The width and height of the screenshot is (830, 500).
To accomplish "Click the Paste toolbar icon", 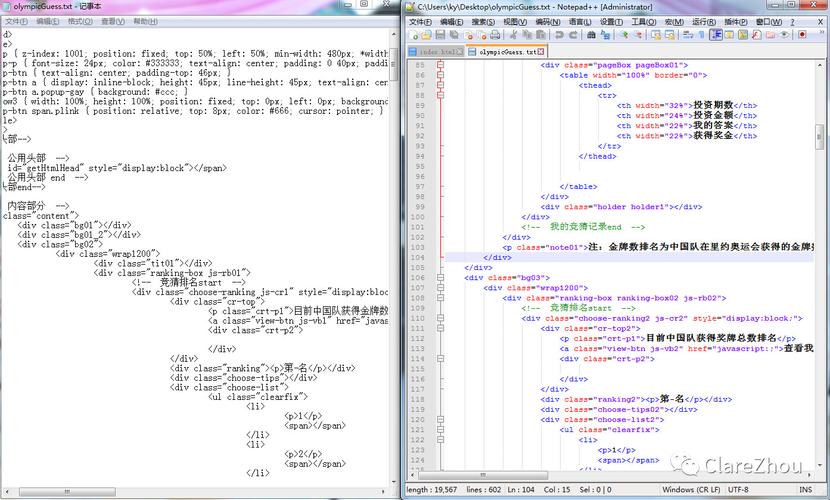I will click(540, 35).
